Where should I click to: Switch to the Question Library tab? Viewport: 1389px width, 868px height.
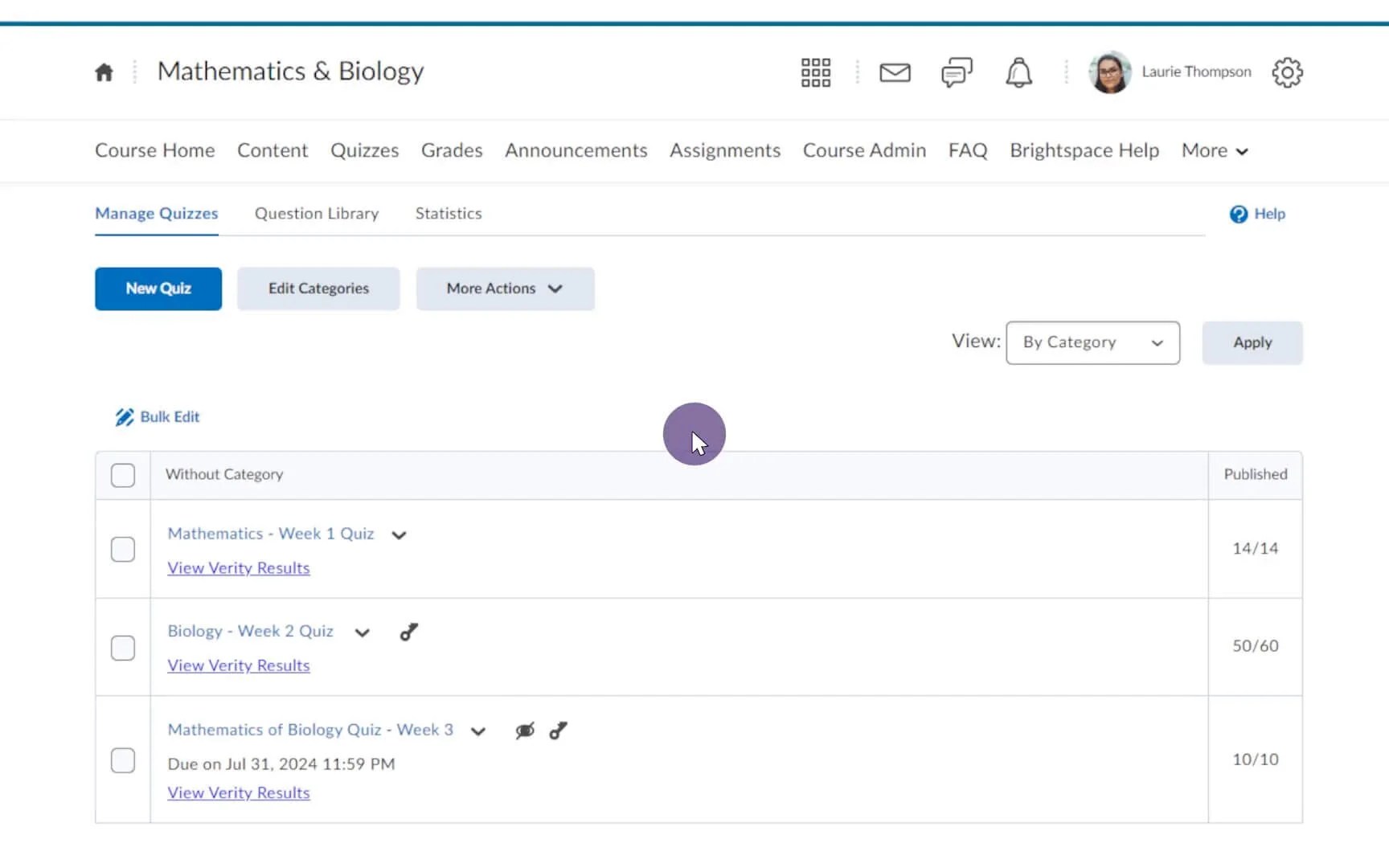click(316, 214)
